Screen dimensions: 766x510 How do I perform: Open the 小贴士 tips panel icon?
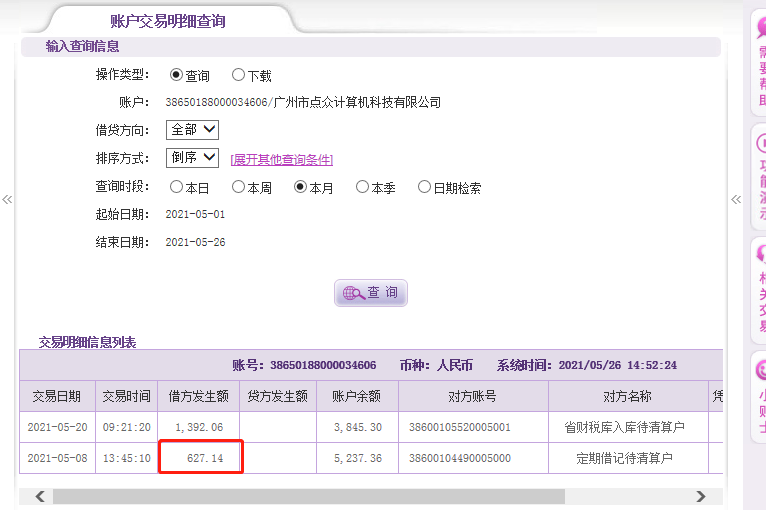(759, 397)
